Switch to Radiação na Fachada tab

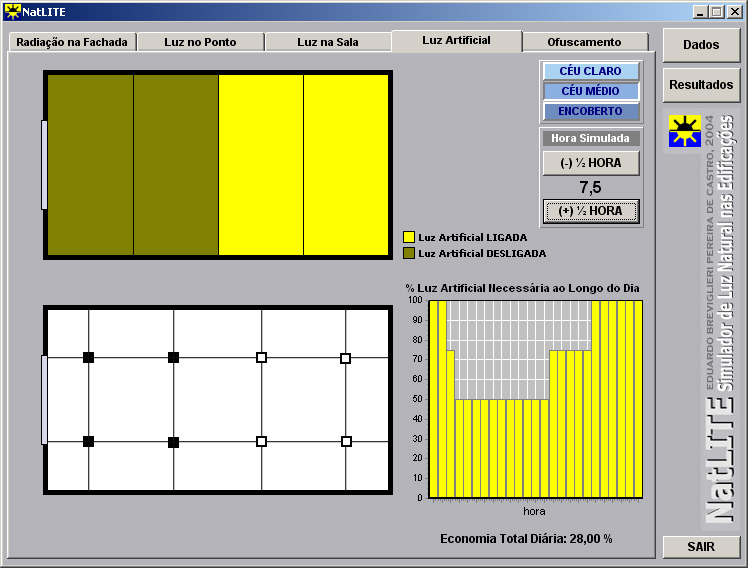(72, 42)
